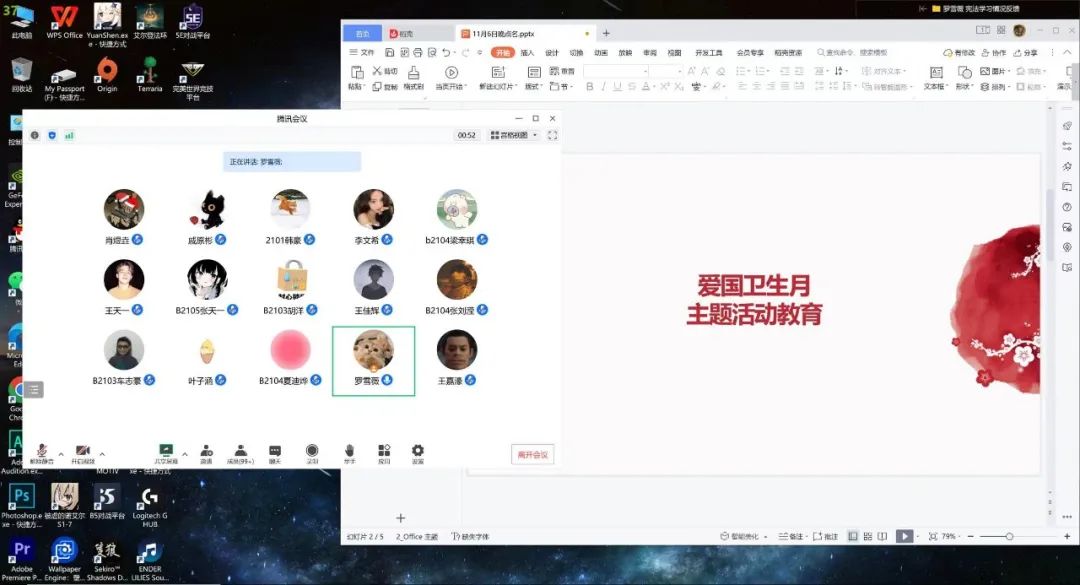
Task: Open the Members list icon in meeting
Action: pyautogui.click(x=240, y=452)
